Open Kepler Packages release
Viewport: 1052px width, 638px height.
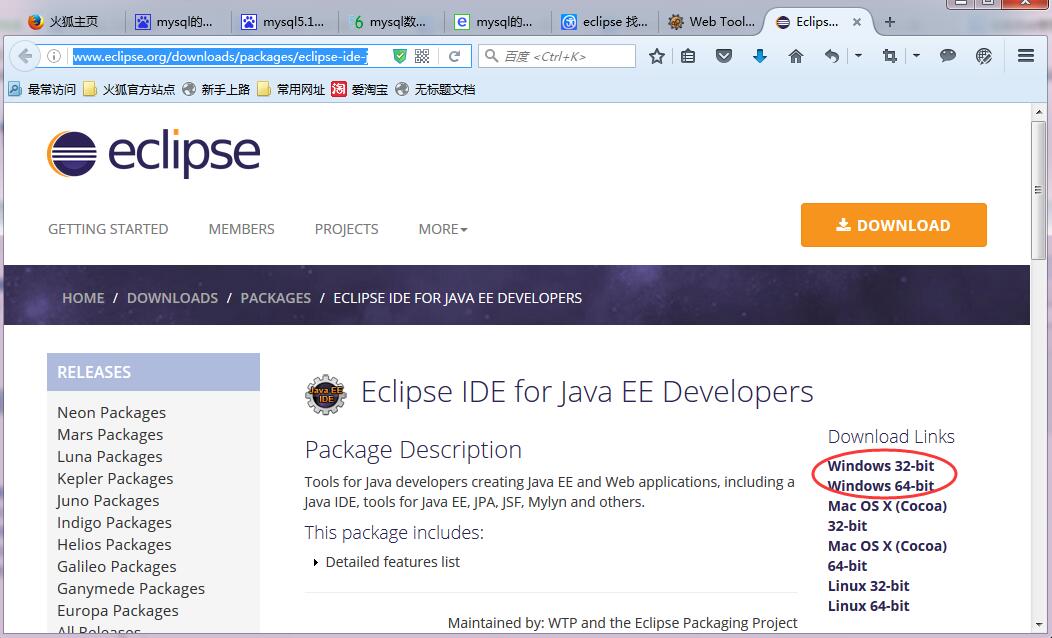[x=115, y=479]
